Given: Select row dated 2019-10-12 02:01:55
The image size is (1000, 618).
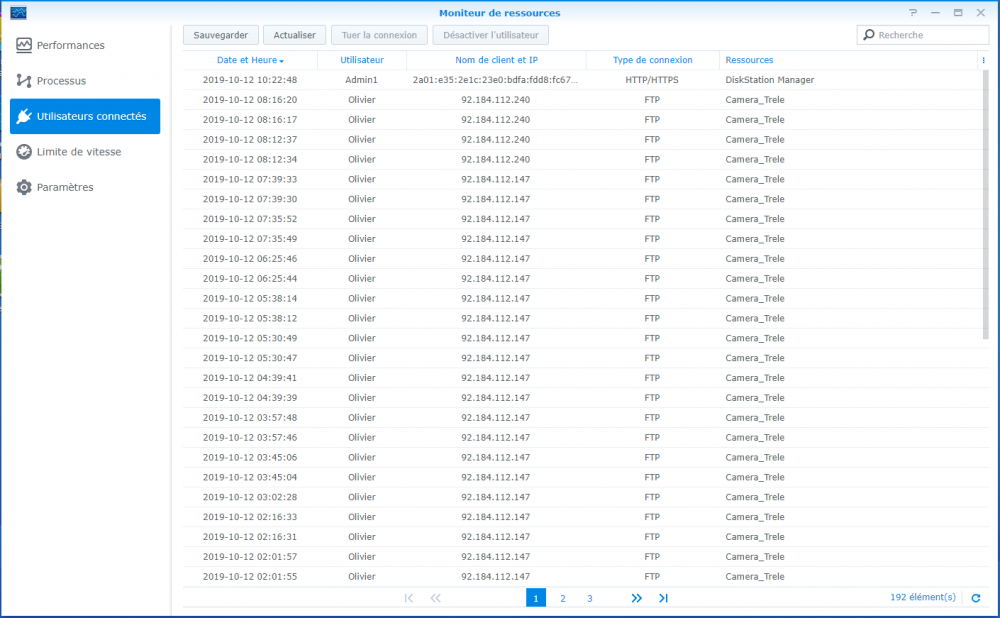Looking at the screenshot, I should tap(582, 576).
